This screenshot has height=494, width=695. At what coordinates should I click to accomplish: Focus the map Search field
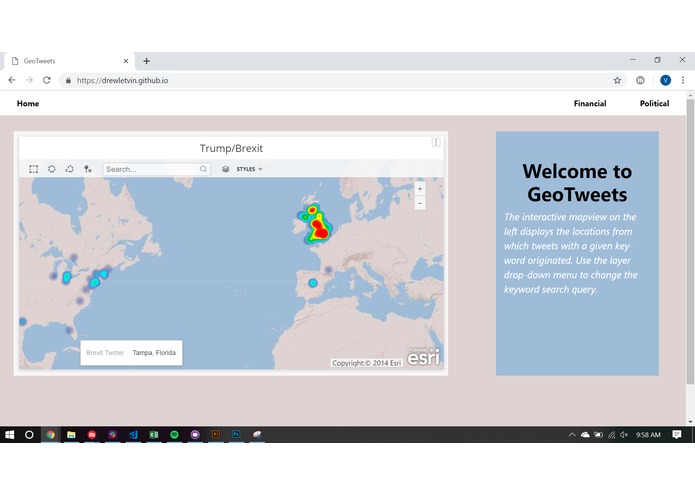tap(156, 169)
